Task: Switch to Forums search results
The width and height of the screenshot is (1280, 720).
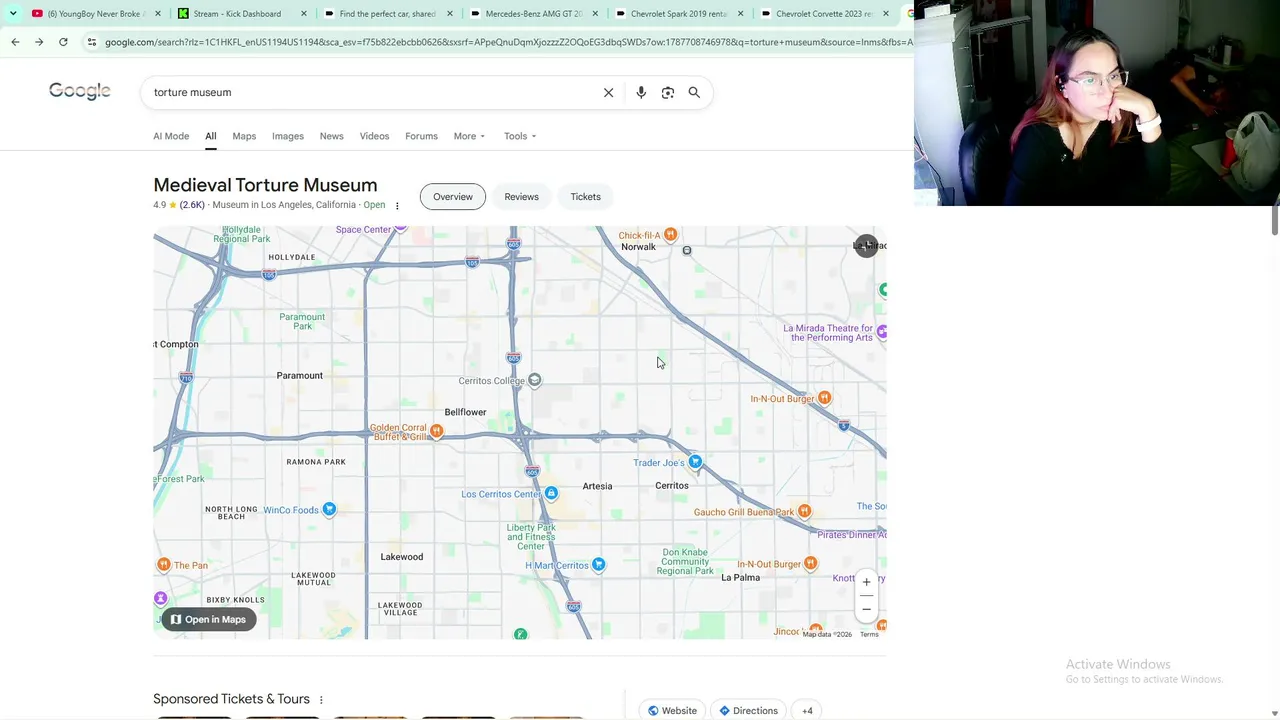Action: pos(421,136)
